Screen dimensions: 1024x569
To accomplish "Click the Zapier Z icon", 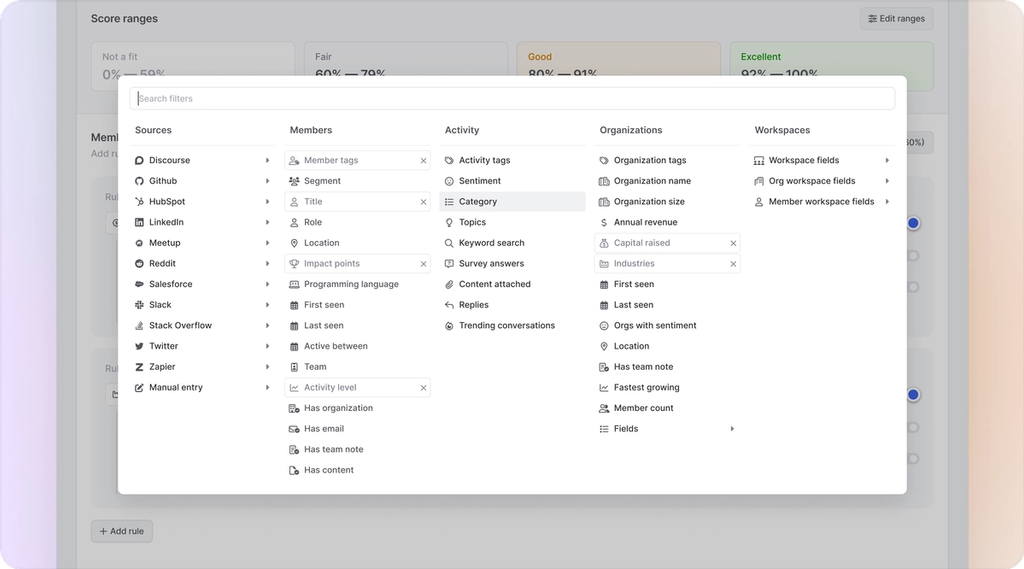I will point(139,367).
